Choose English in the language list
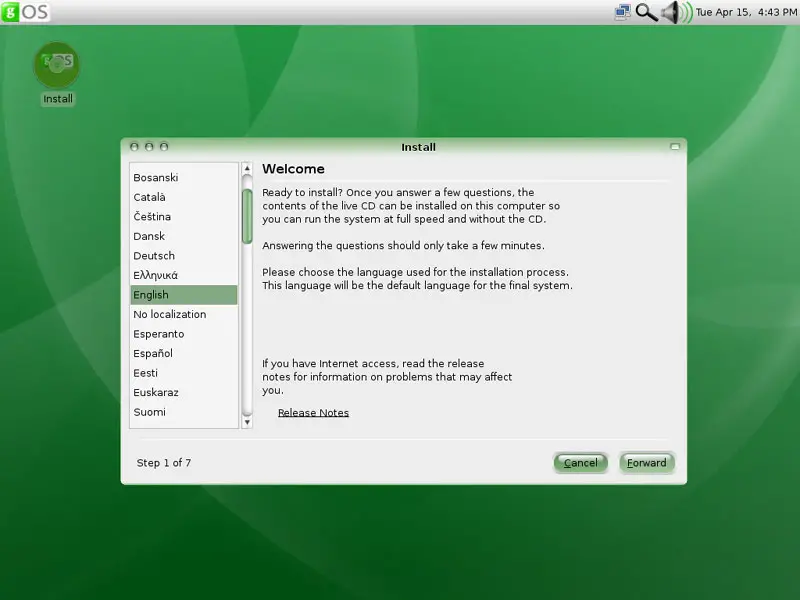Viewport: 800px width, 600px height. click(151, 295)
